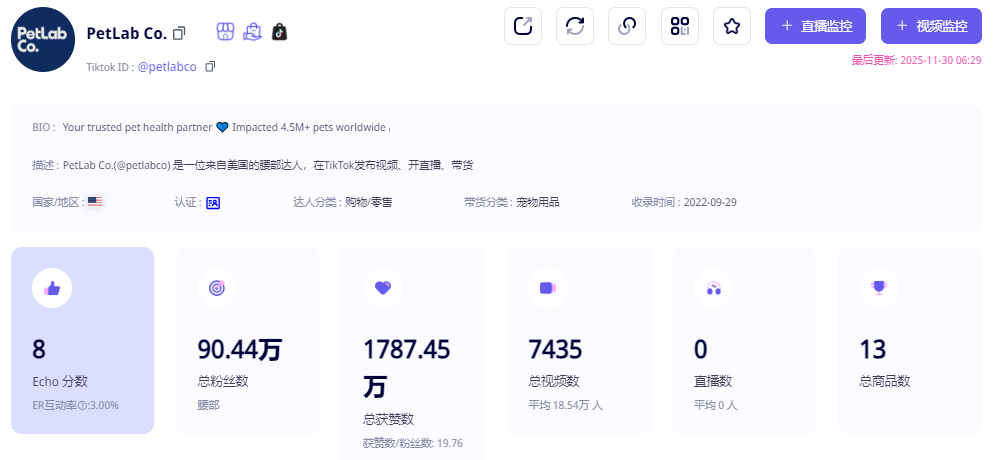Click the heart icon above 总获赞数
This screenshot has height=460, width=998.
[383, 288]
